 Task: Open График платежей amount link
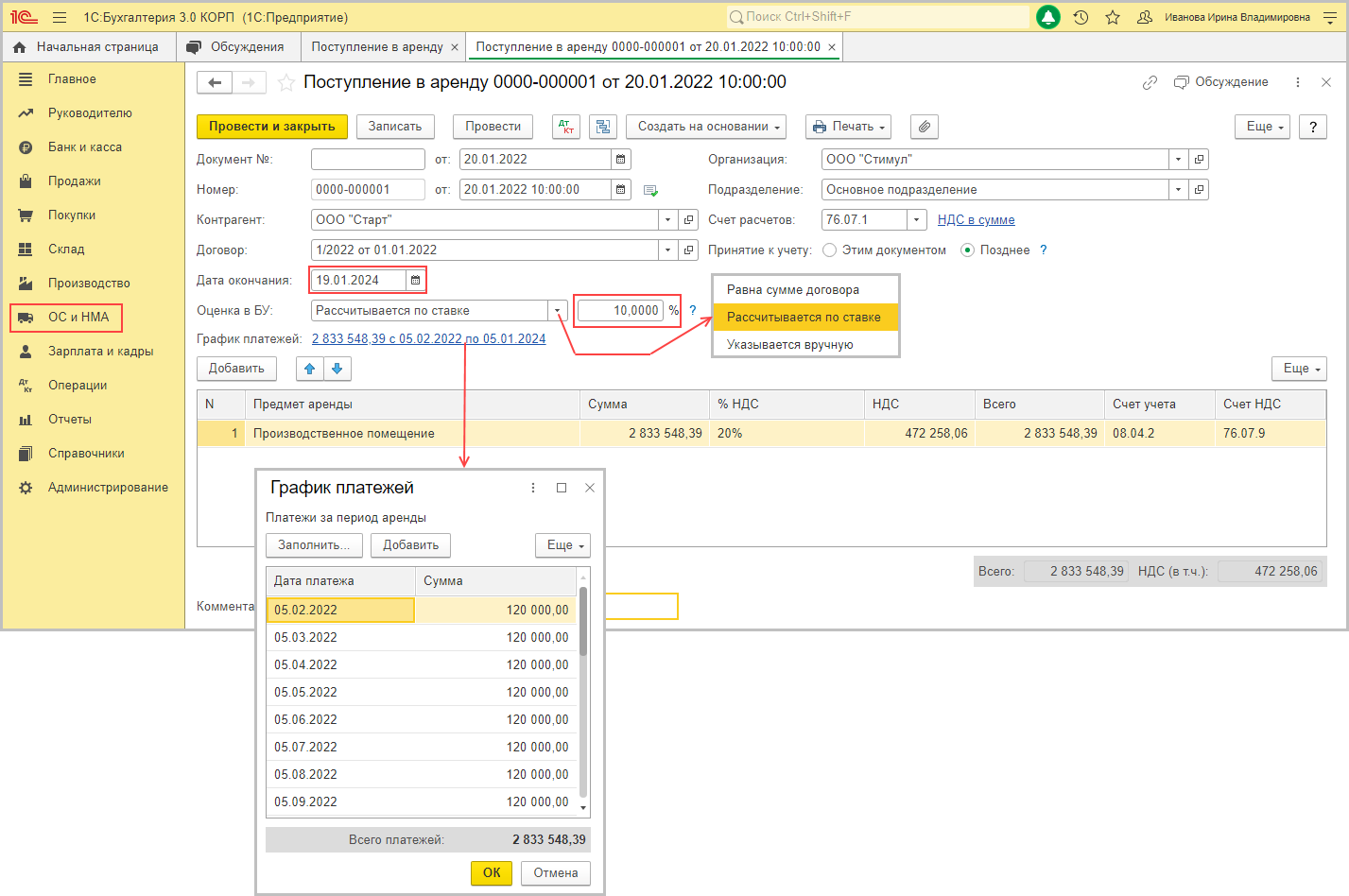pos(428,339)
